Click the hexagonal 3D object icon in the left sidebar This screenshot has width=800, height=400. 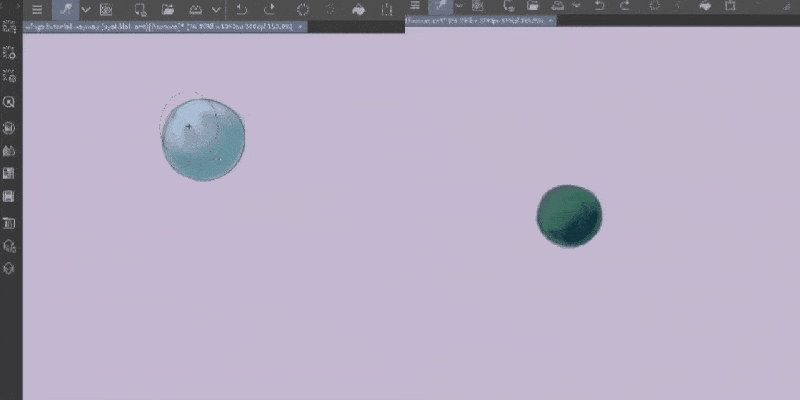point(9,268)
